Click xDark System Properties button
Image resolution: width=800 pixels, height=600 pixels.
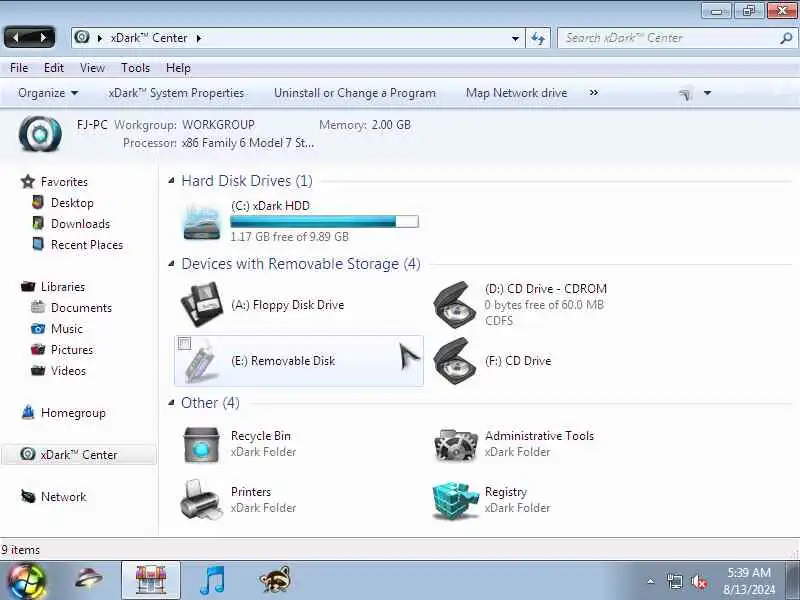(176, 93)
